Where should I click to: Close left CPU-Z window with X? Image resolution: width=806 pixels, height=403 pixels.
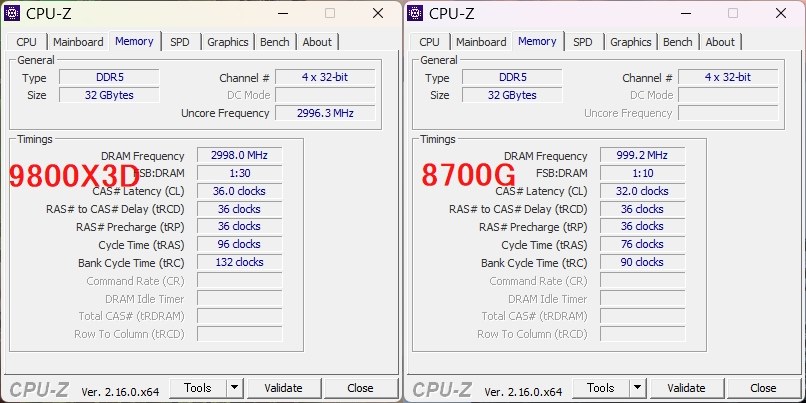click(x=378, y=13)
